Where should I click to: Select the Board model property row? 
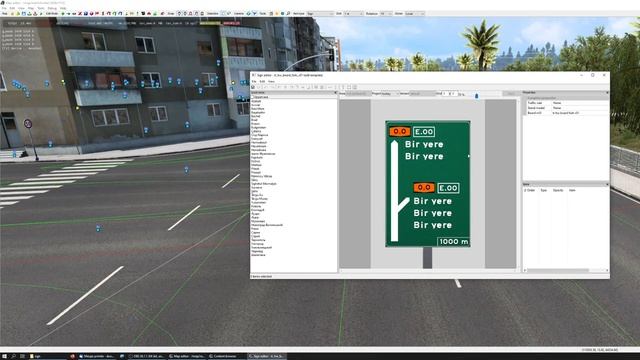[567, 108]
